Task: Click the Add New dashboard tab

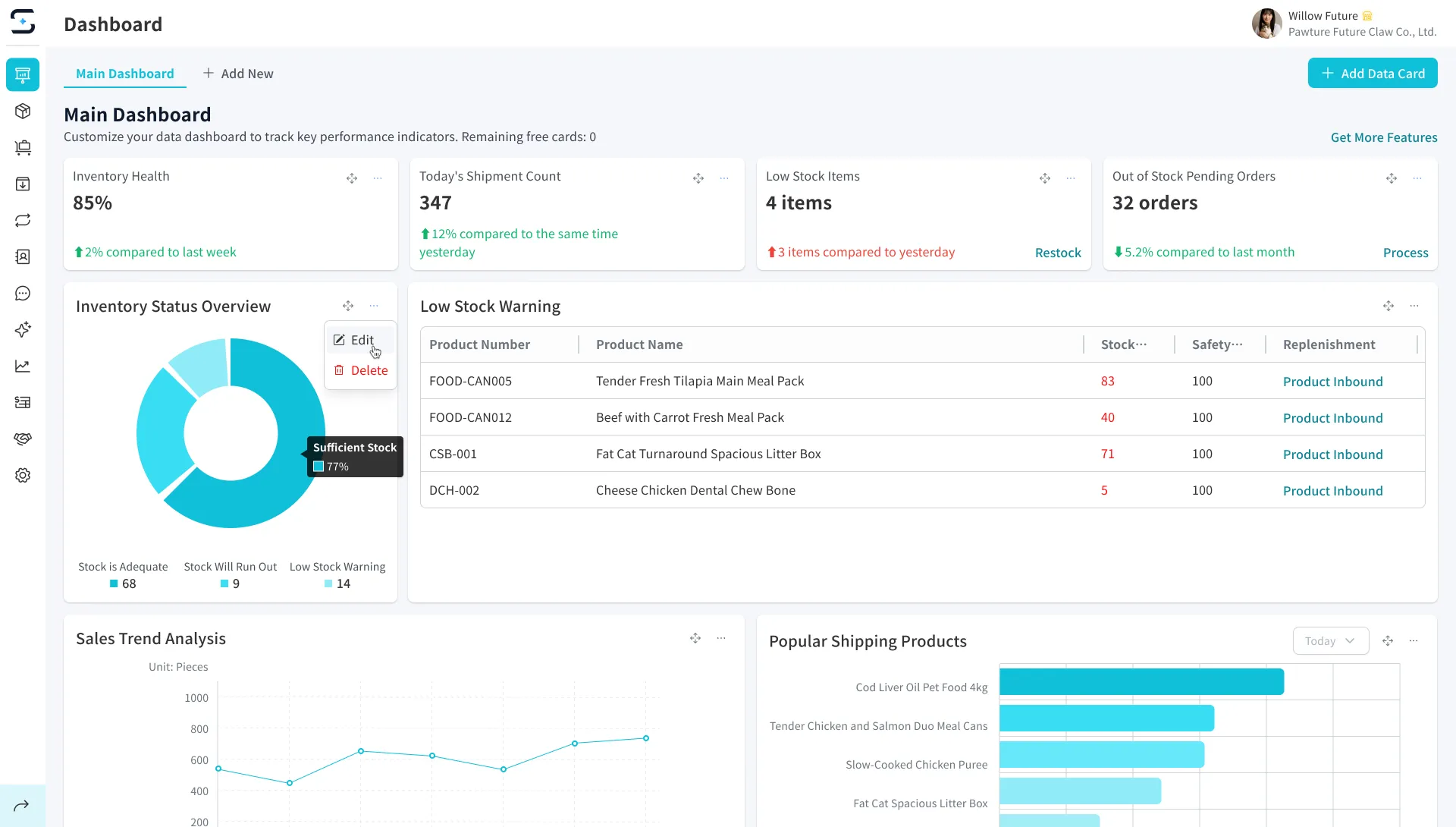Action: click(x=238, y=74)
